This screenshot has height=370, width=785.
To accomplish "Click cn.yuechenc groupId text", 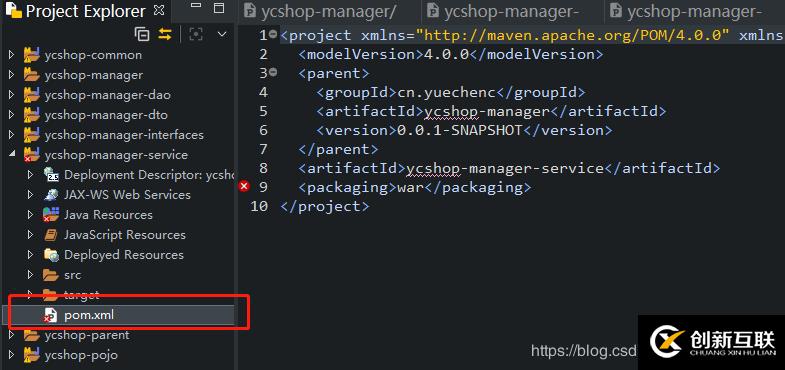I will [x=446, y=92].
